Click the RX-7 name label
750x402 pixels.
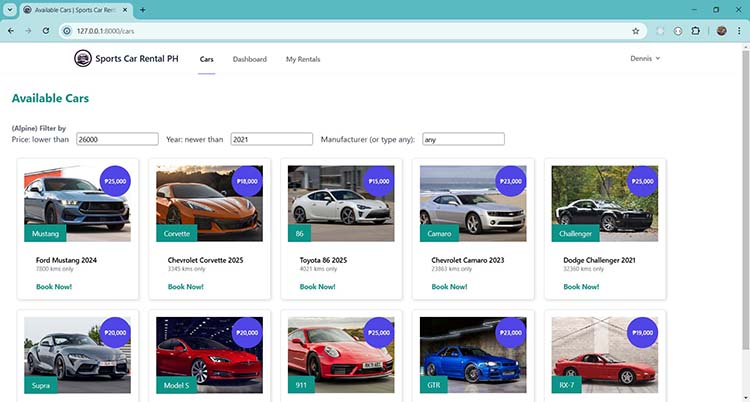(x=566, y=385)
